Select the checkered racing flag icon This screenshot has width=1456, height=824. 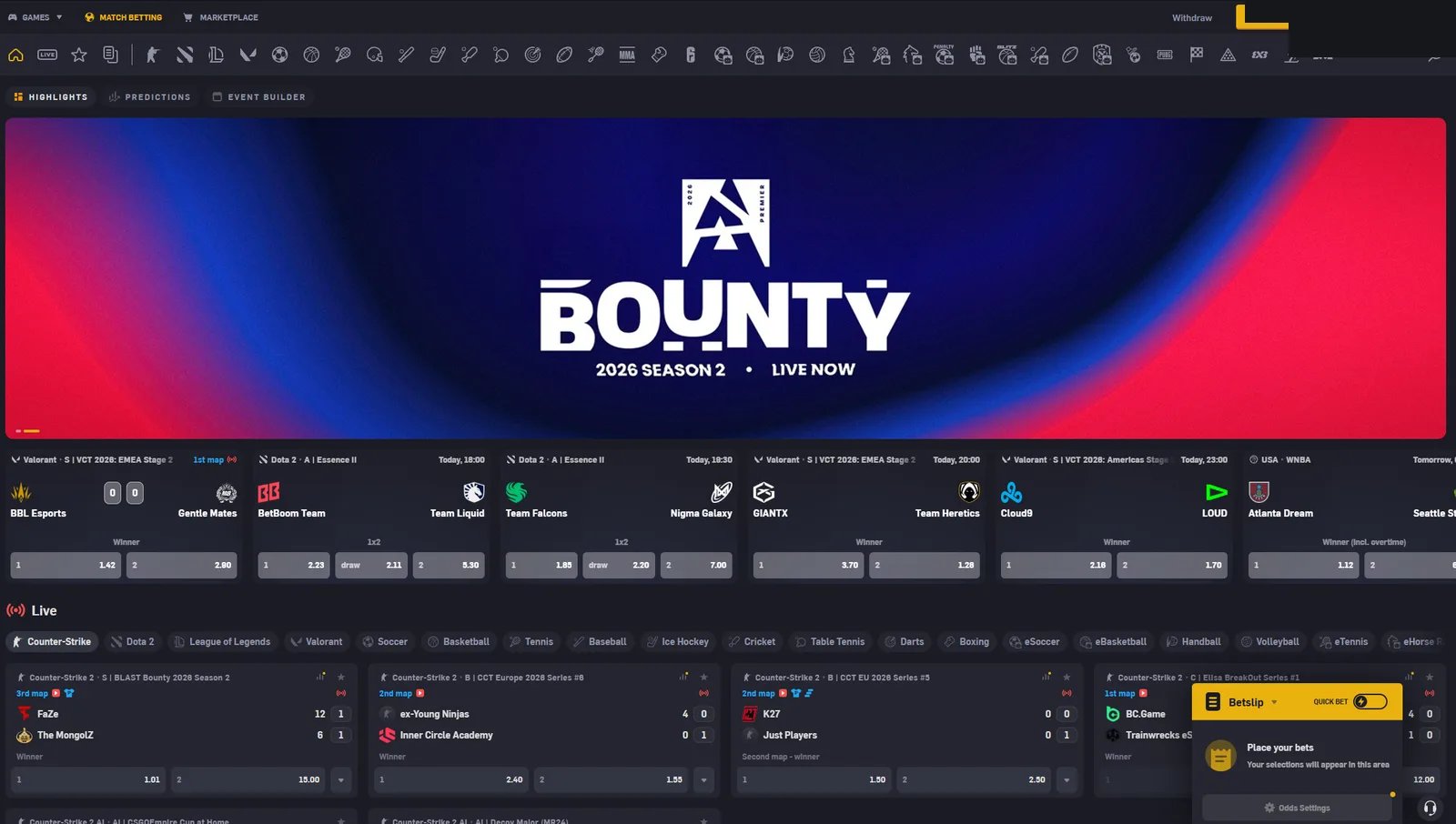(1197, 55)
